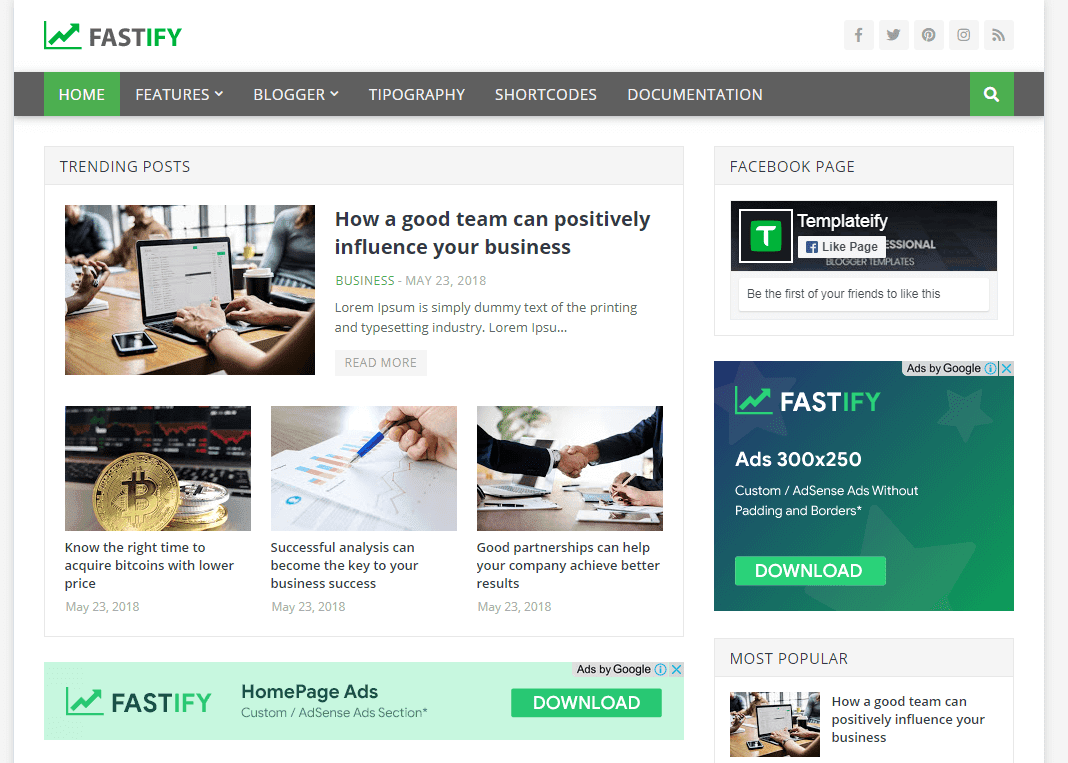This screenshot has height=763, width=1068.
Task: Click the Read More button
Action: (381, 363)
